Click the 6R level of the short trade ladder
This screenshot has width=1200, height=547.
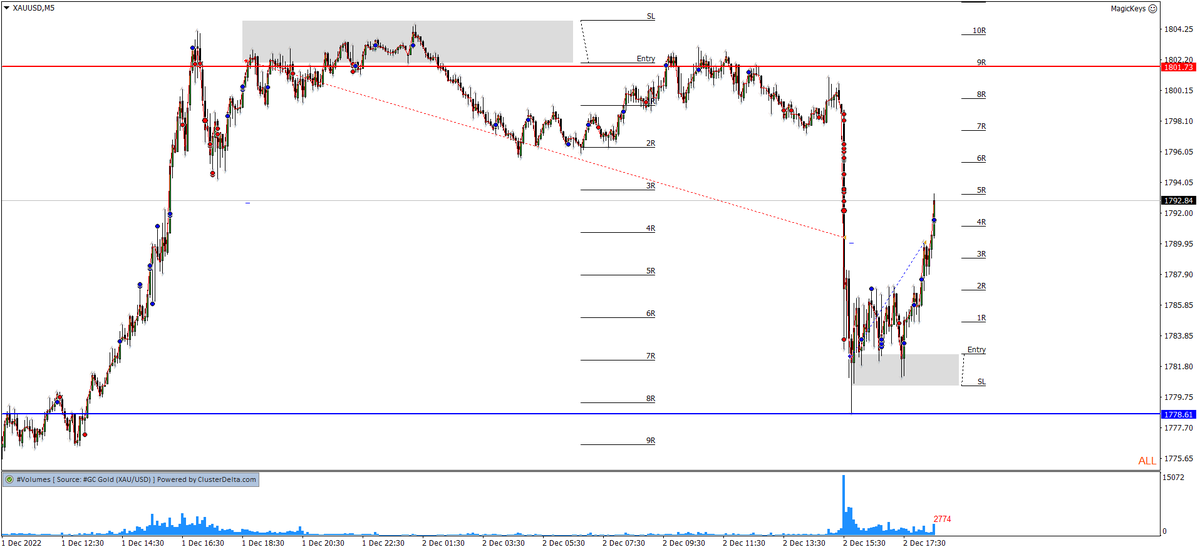(650, 314)
